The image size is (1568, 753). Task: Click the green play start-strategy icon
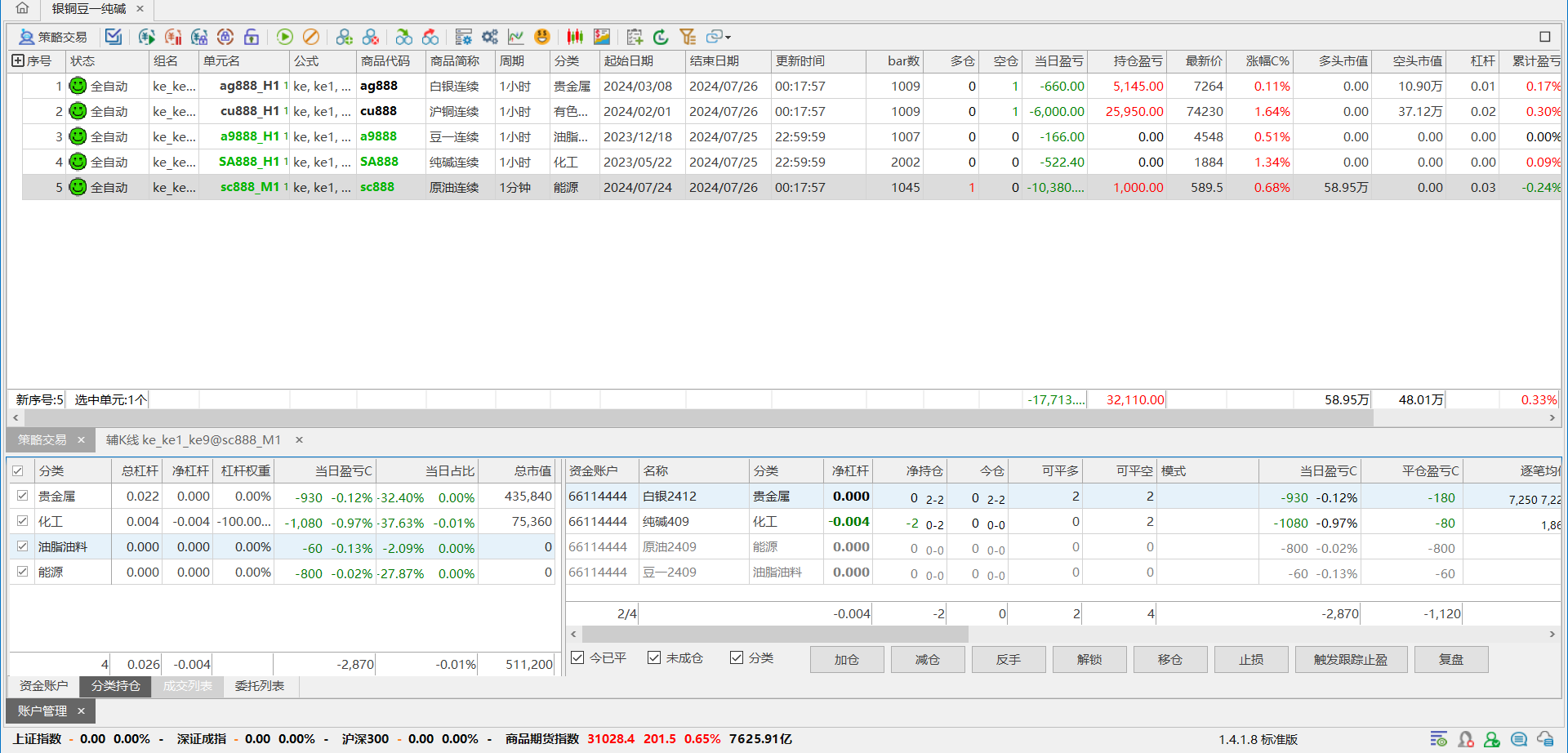click(284, 37)
